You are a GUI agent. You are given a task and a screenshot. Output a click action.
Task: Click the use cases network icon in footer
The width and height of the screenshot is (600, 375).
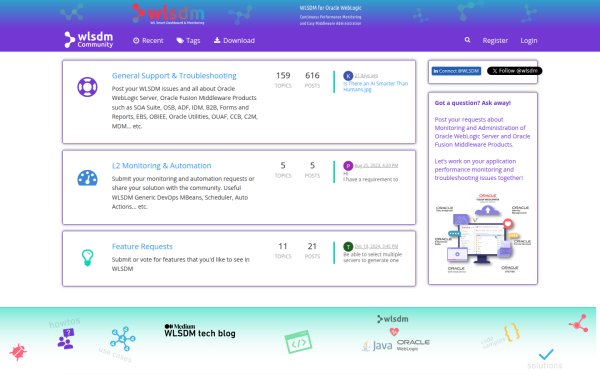pyautogui.click(x=123, y=339)
